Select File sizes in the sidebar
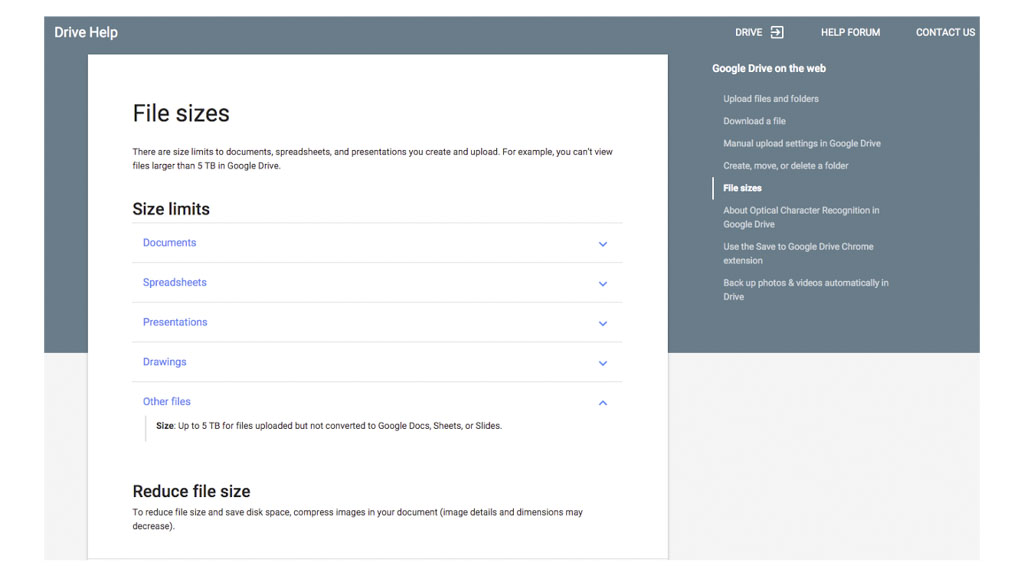This screenshot has height=576, width=1024. click(x=742, y=188)
